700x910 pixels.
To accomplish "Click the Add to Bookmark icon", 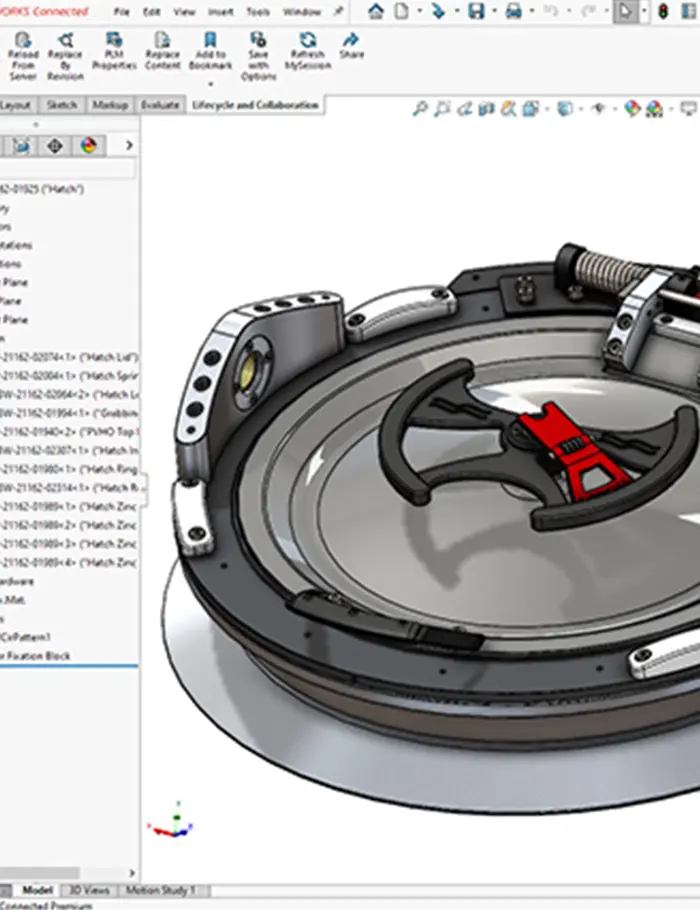I will [210, 39].
